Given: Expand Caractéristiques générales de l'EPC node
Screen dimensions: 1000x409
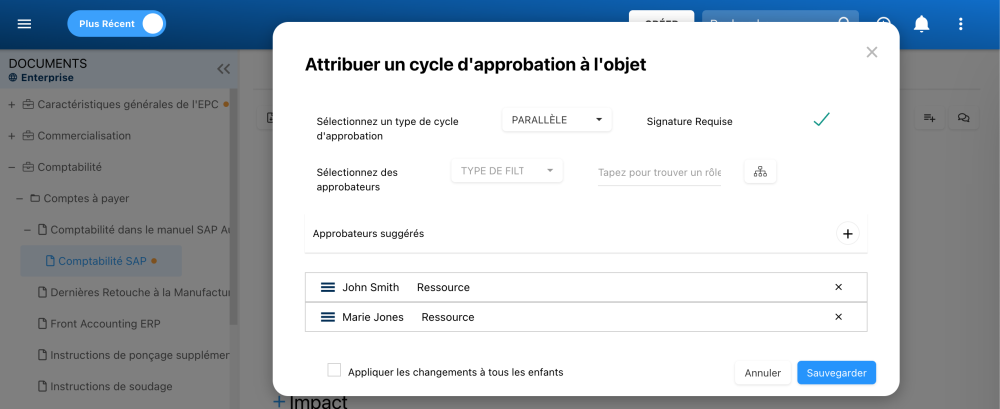Looking at the screenshot, I should (11, 105).
